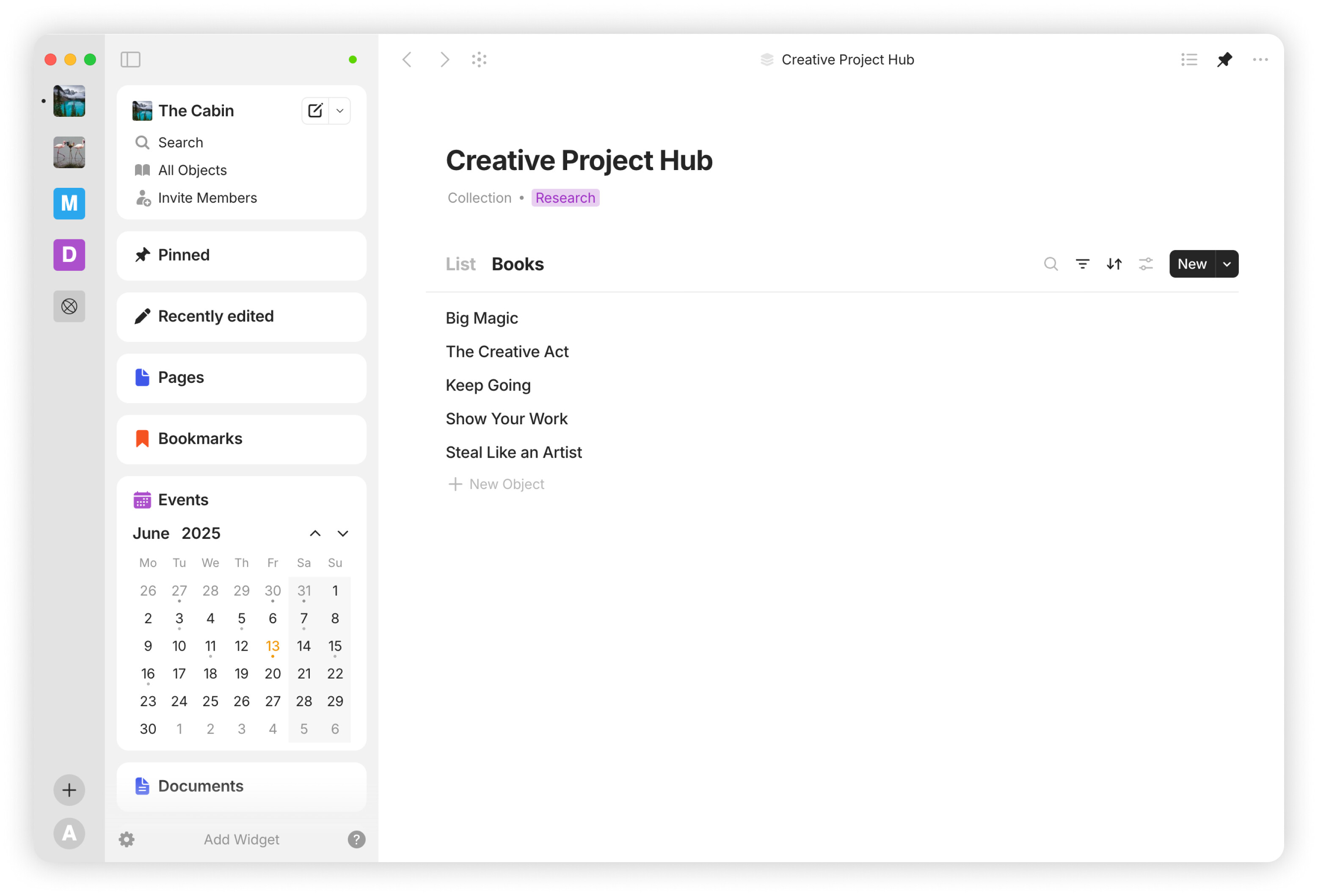Image resolution: width=1318 pixels, height=896 pixels.
Task: Open dropdown next to The Cabin compose button
Action: coord(340,110)
